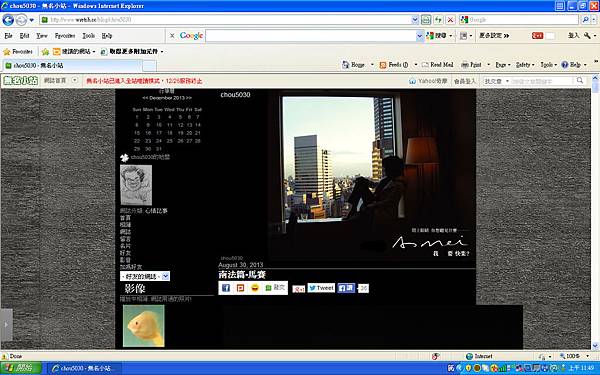The image size is (600, 375).
Task: Open the Safety dropdown in the command bar
Action: [x=525, y=65]
